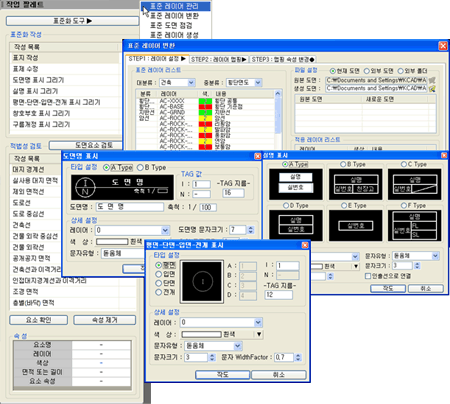The height and width of the screenshot is (404, 450).
Task: Open 색상 dropdown arrow in 평면-단면 dialog
Action: coord(259,334)
